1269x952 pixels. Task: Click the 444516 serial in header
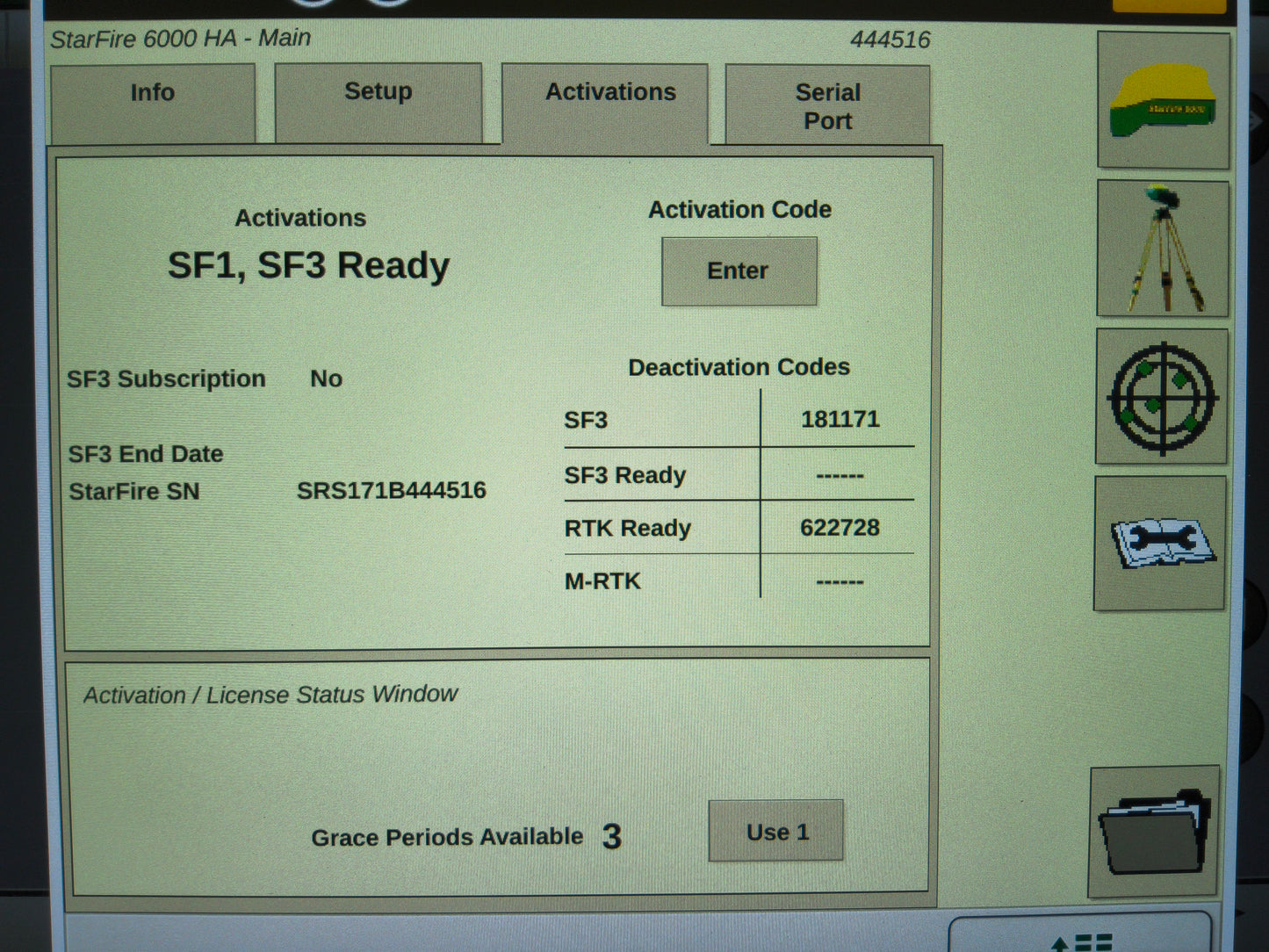890,40
